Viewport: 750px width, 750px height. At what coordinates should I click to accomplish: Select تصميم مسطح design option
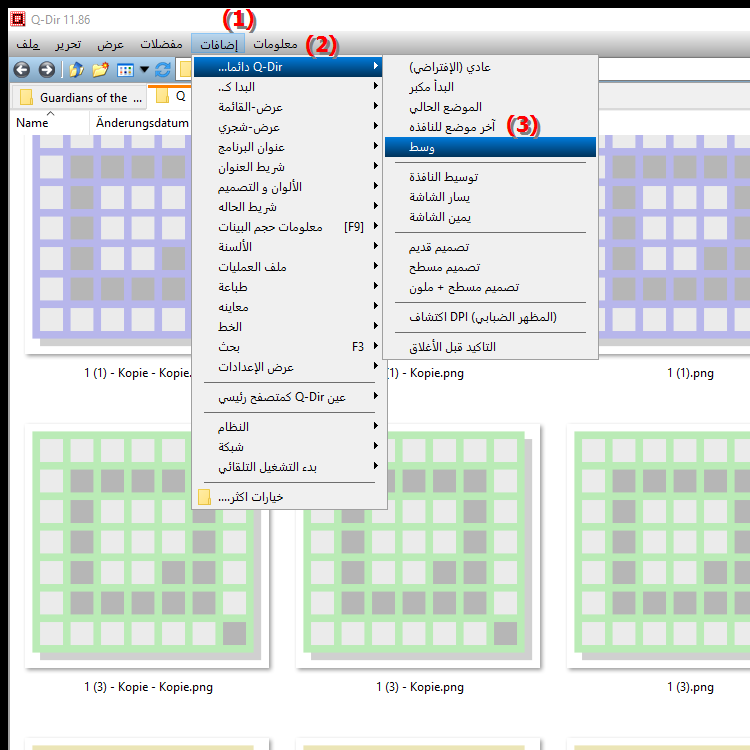point(490,267)
